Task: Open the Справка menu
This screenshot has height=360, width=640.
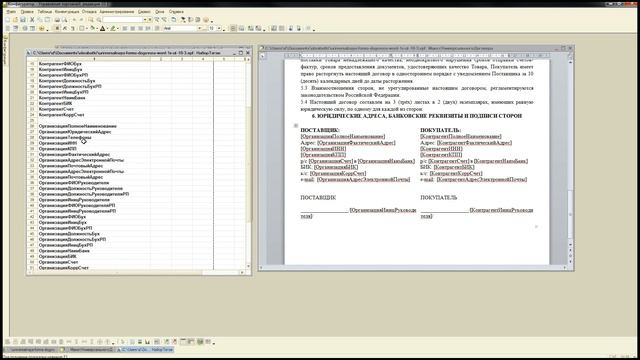Action: 176,12
